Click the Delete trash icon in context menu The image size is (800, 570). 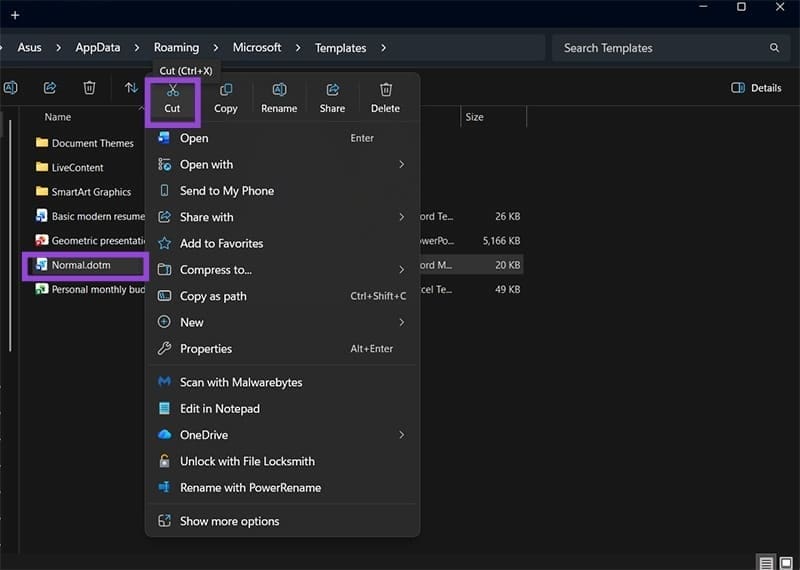tap(385, 91)
